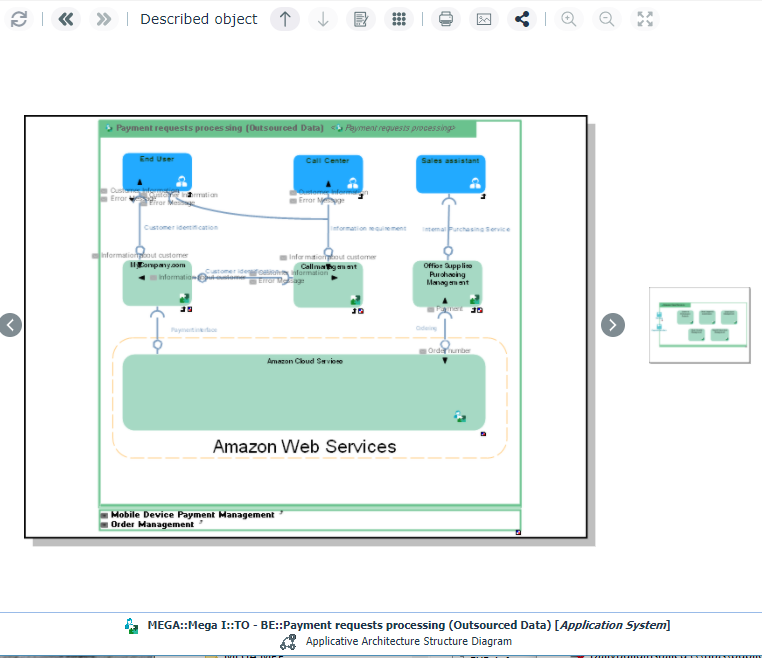The height and width of the screenshot is (658, 762).
Task: Open the Order Management link
Action: [152, 524]
